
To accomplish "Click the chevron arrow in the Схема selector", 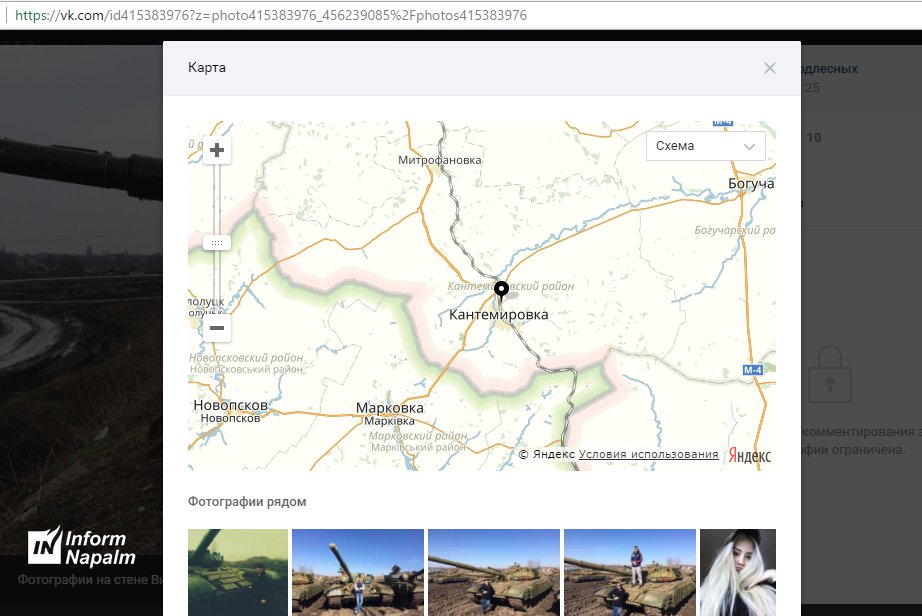I will 750,147.
